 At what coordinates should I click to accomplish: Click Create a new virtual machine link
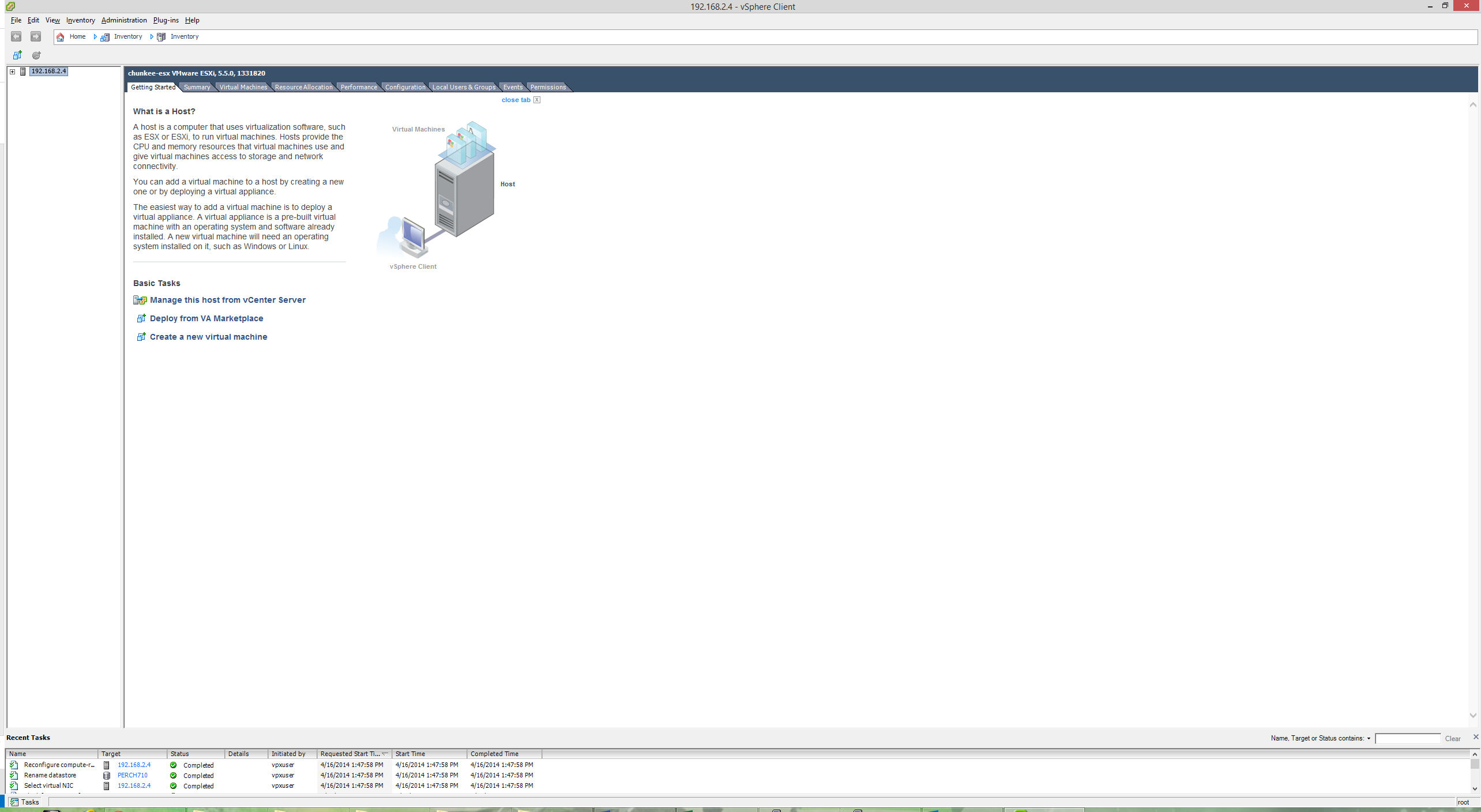(208, 337)
